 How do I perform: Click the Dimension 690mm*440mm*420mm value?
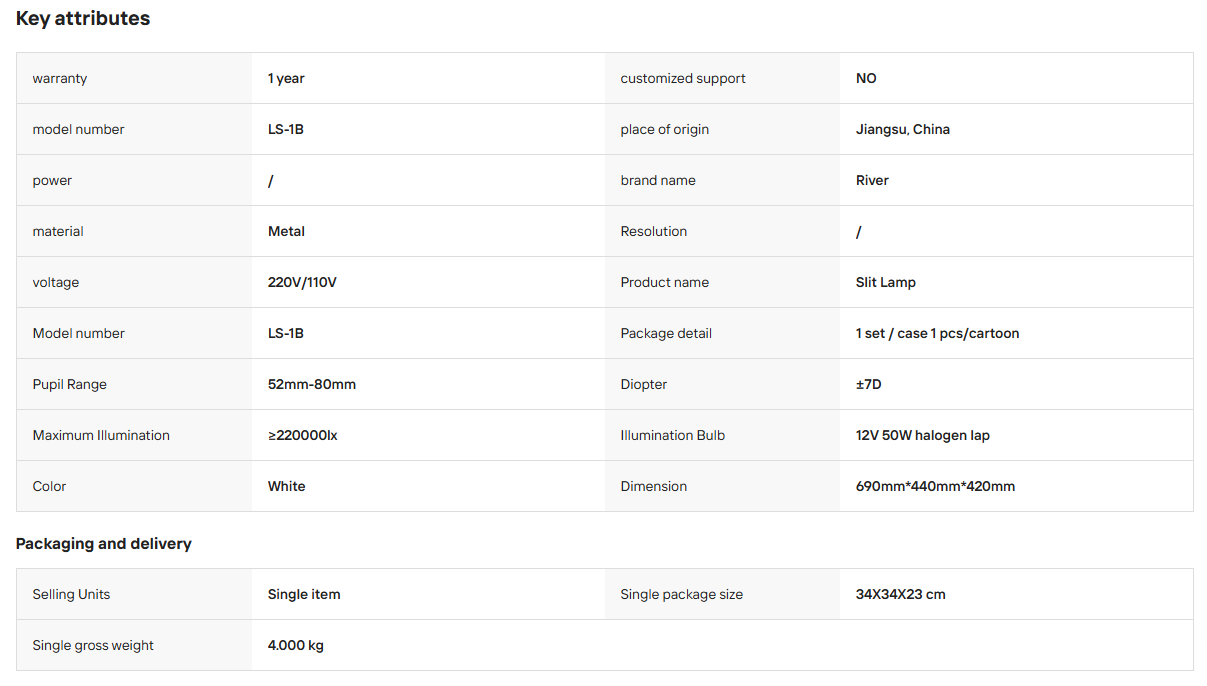[936, 486]
